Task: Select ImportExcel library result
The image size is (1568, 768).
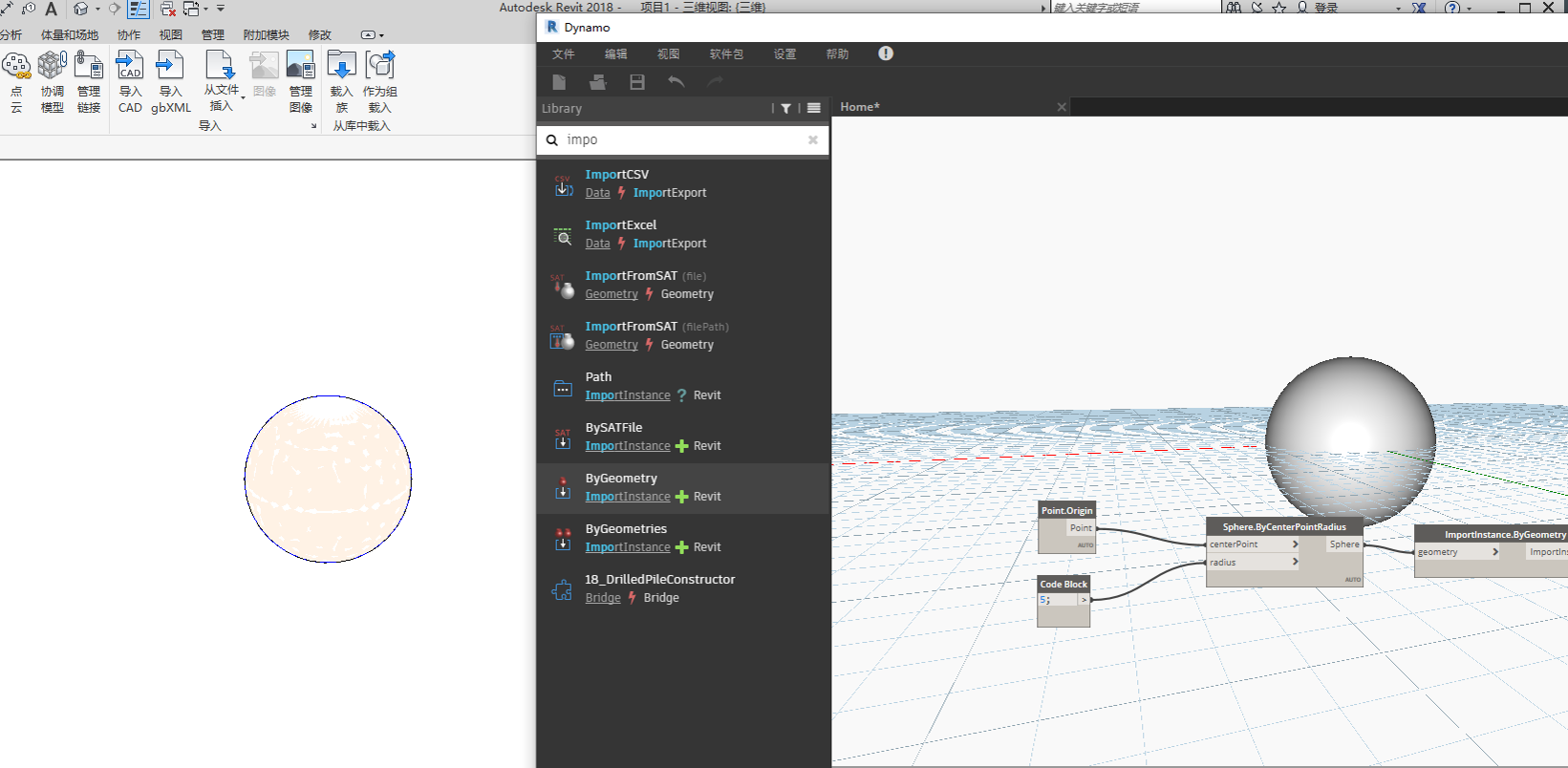Action: tap(683, 234)
